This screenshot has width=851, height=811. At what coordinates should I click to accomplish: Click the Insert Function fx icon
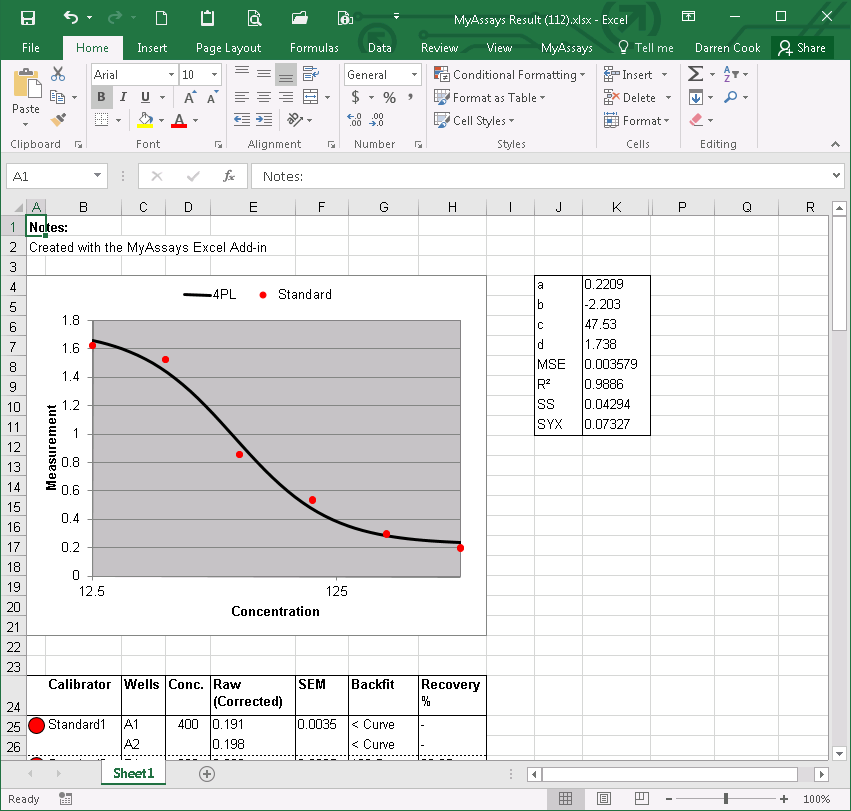coord(228,176)
